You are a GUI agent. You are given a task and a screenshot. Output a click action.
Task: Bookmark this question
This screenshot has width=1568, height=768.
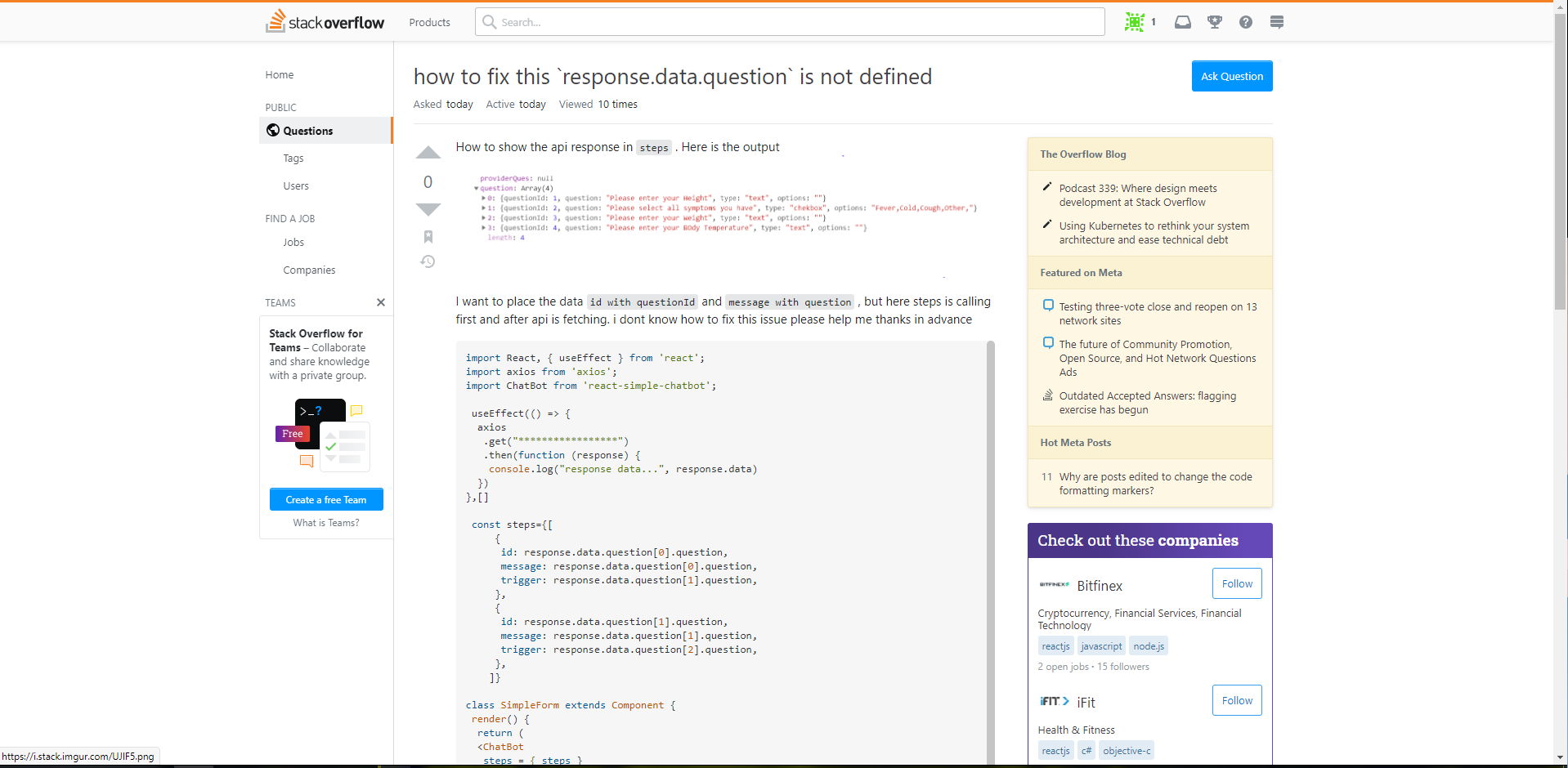428,237
